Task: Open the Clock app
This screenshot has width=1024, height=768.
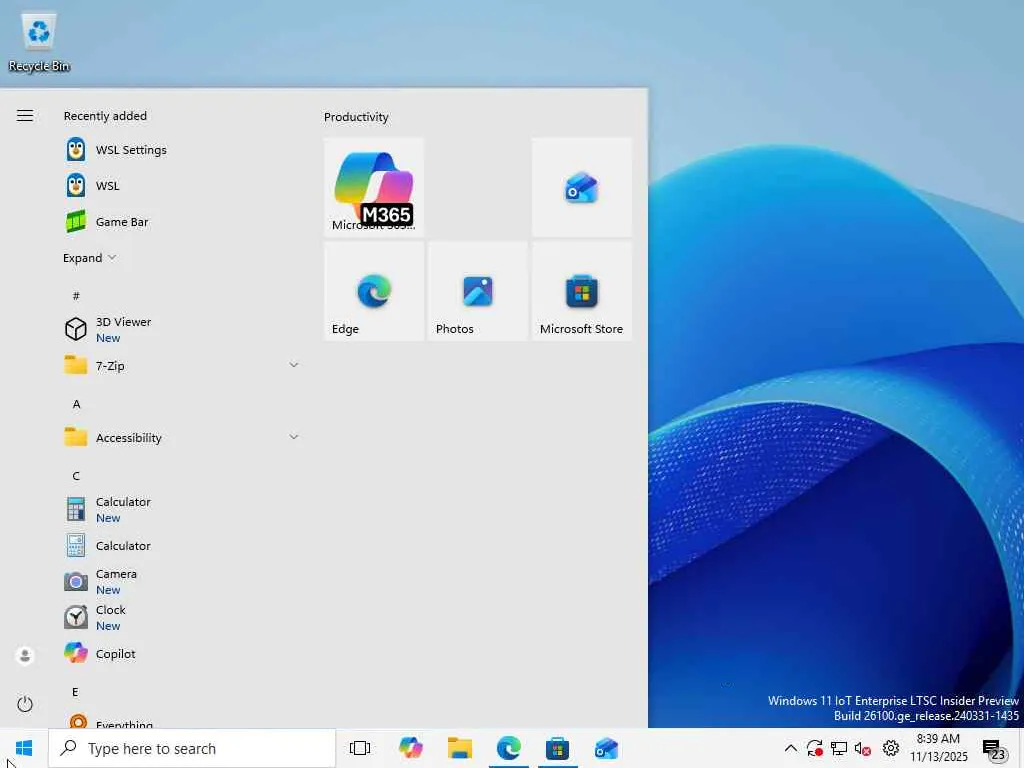Action: point(182,617)
